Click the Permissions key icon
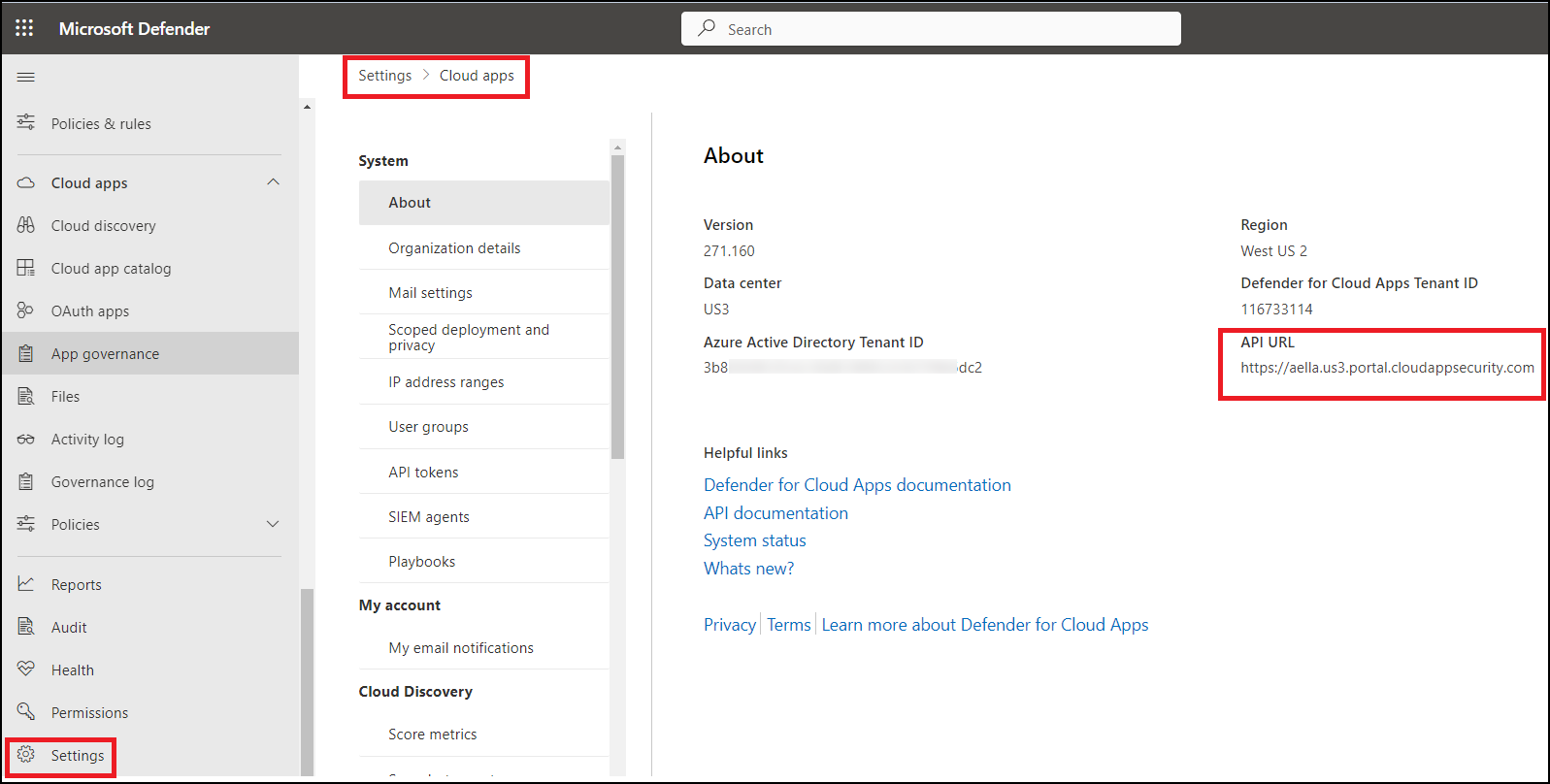This screenshot has height=784, width=1550. tap(26, 712)
